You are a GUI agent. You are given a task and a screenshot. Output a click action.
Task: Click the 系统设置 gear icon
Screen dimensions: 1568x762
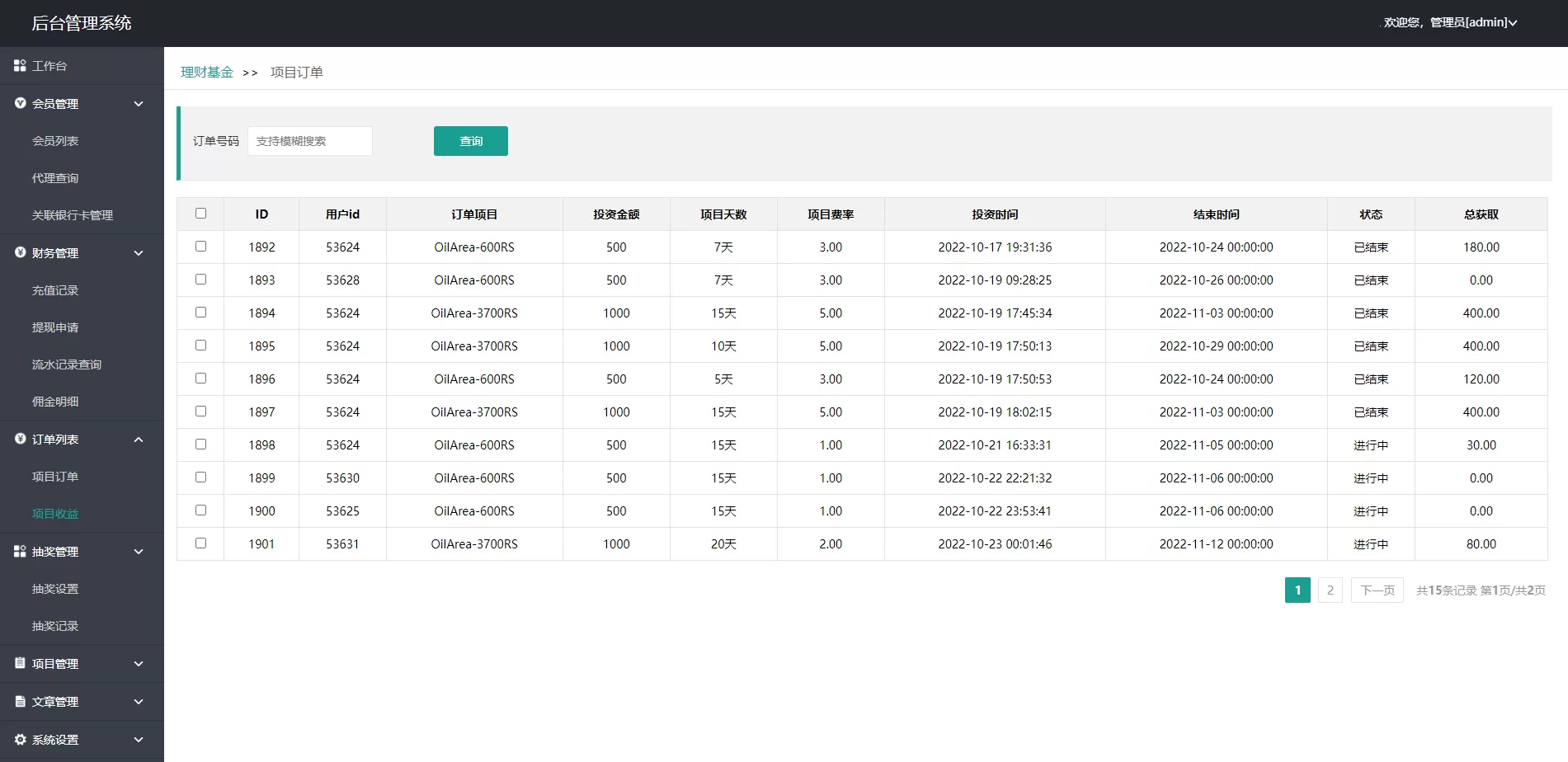pos(20,739)
